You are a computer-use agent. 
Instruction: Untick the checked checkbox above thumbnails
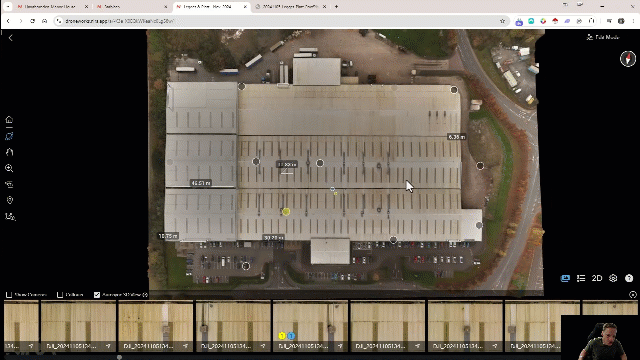click(x=97, y=295)
